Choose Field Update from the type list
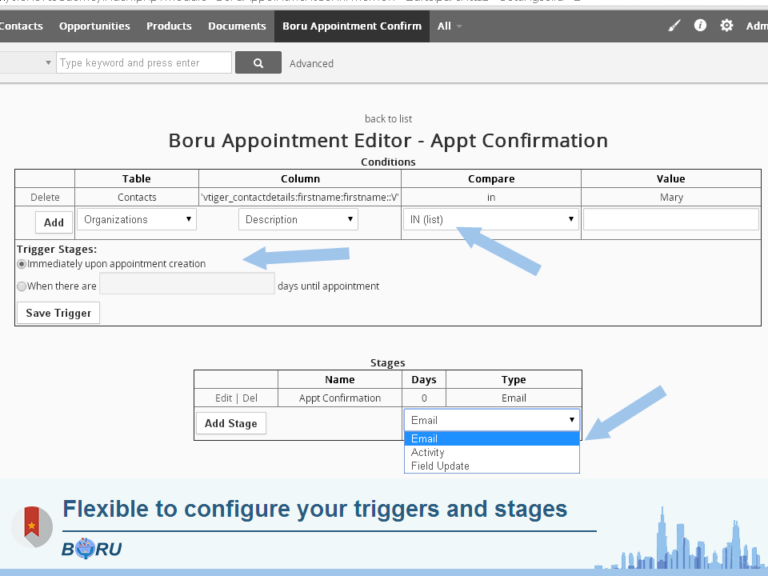The height and width of the screenshot is (576, 768). (x=492, y=466)
